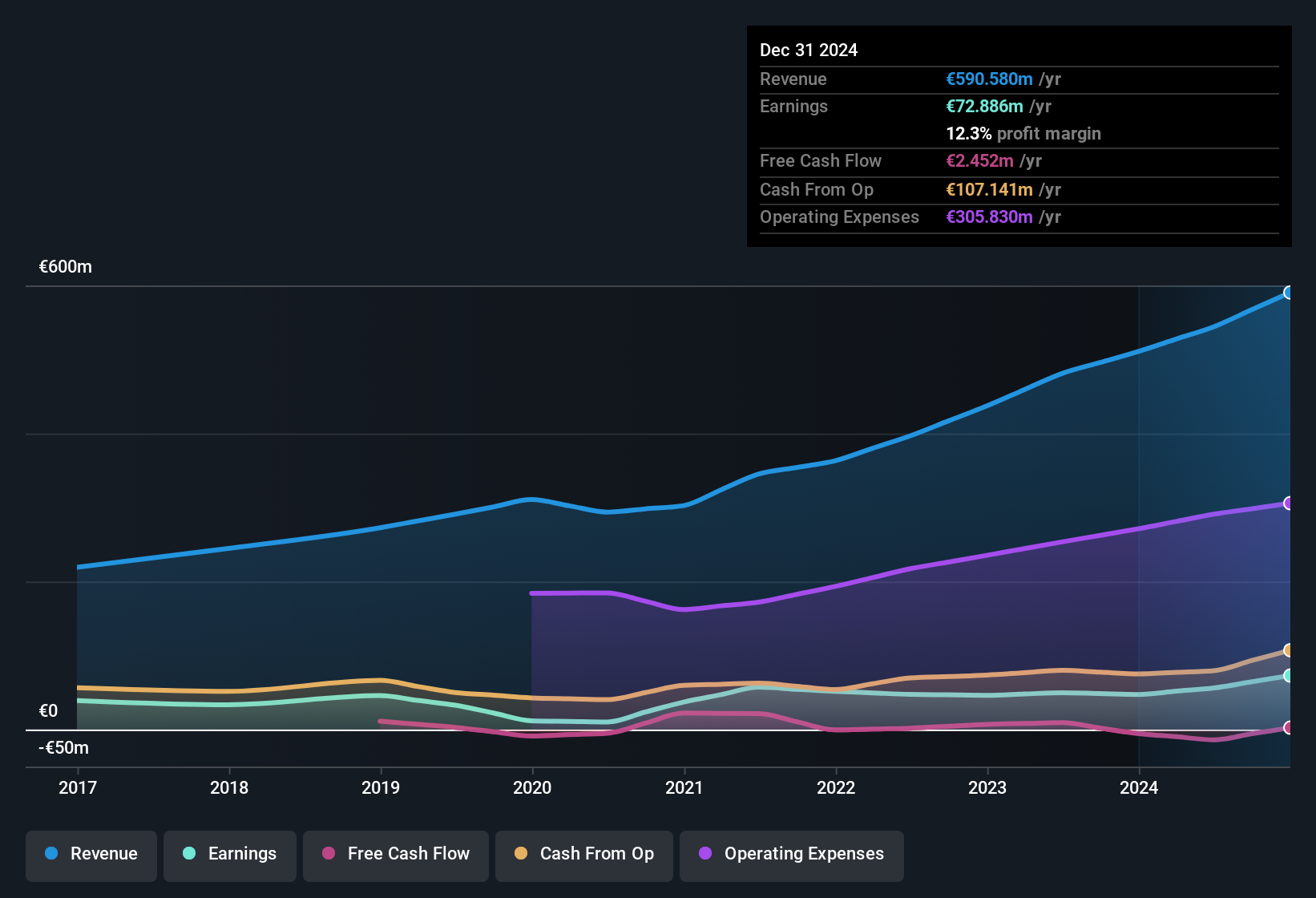
Task: Expand the Cash From Op legend entry
Action: tap(583, 854)
